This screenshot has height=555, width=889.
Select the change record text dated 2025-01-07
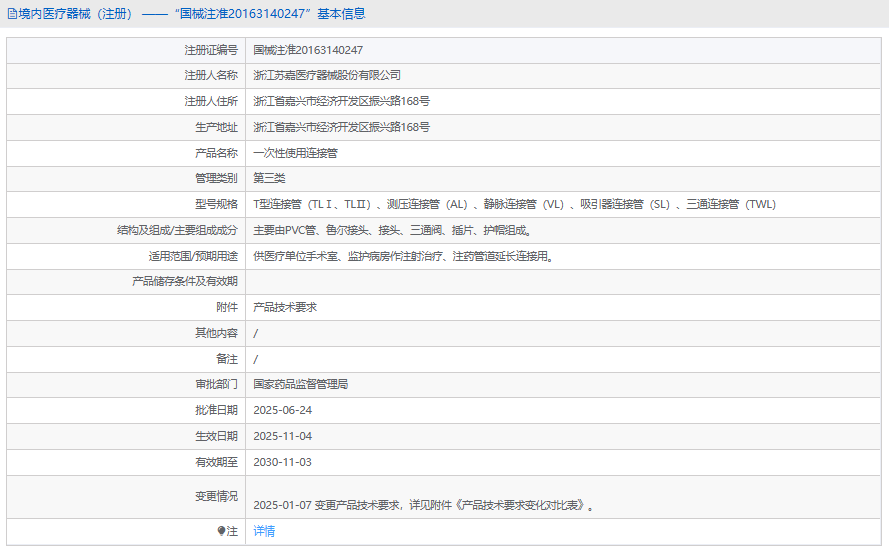[x=424, y=505]
